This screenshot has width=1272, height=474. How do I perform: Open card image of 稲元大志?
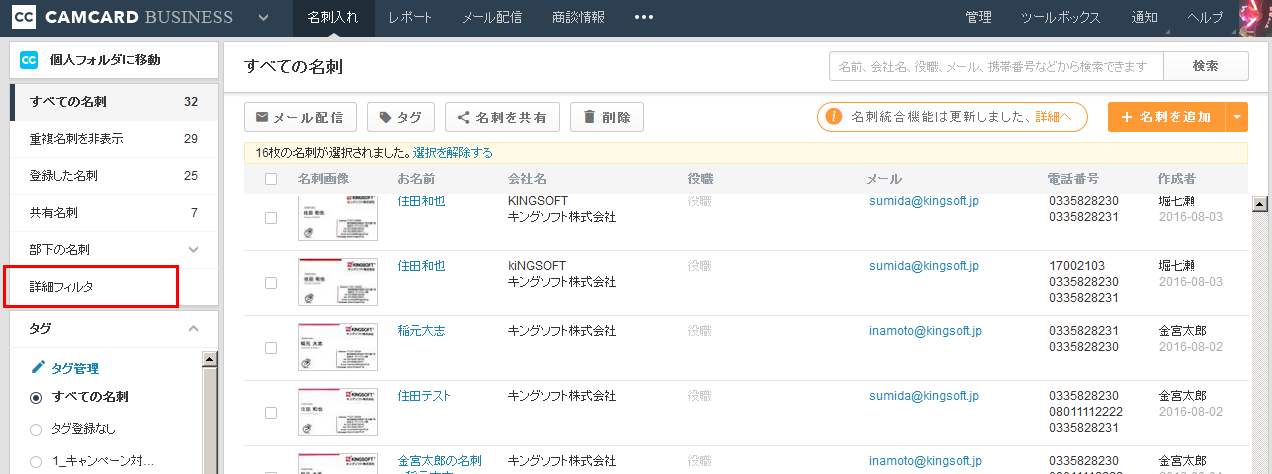click(x=338, y=347)
